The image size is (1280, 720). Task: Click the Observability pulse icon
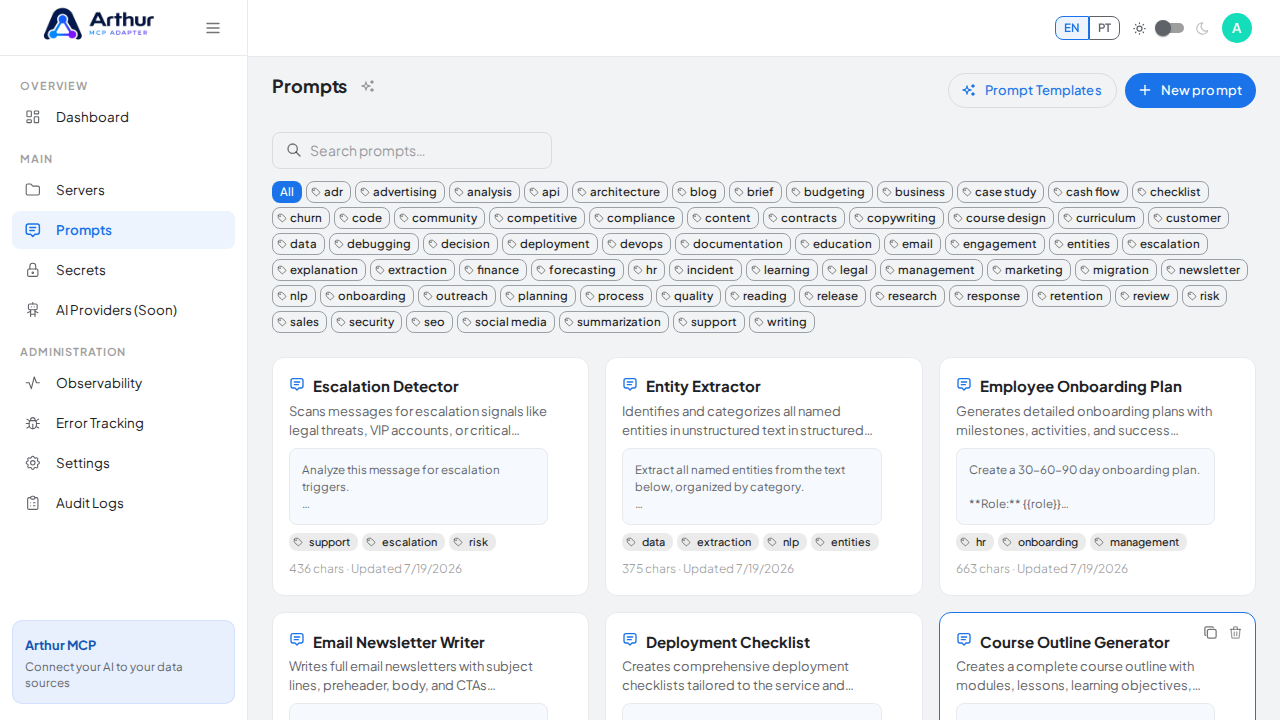coord(33,383)
